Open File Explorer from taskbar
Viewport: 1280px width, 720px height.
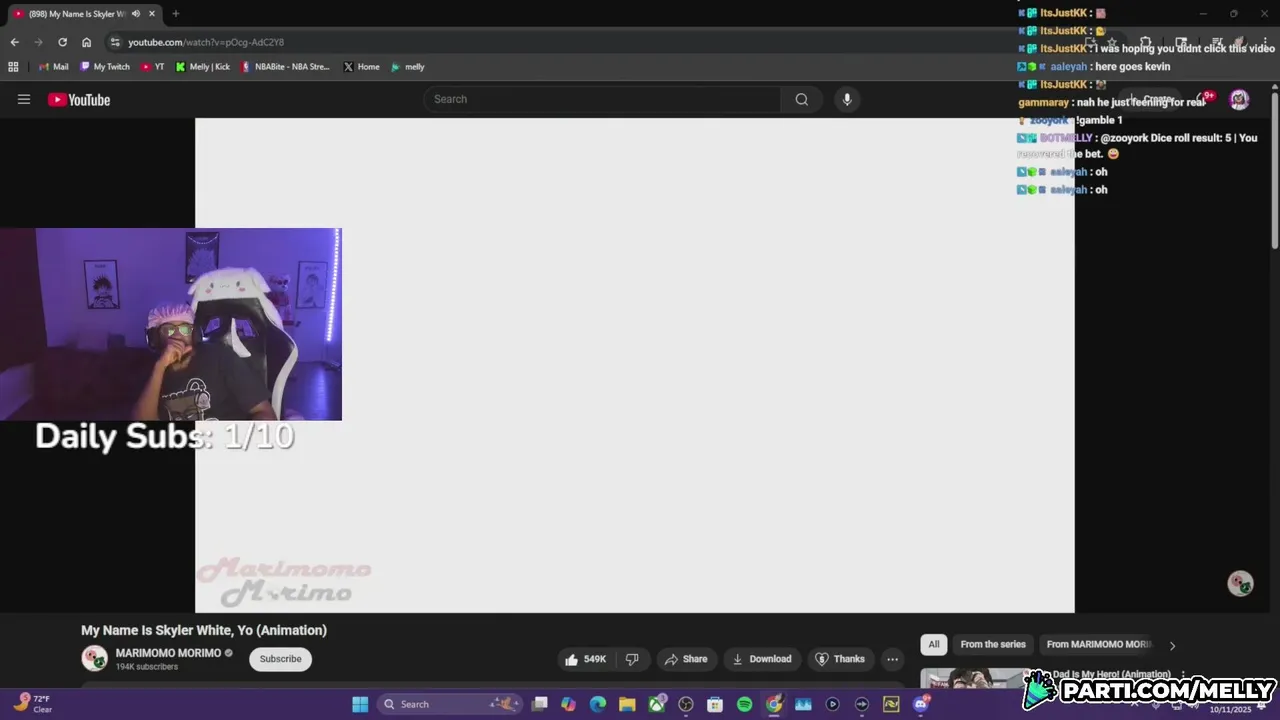tap(627, 704)
